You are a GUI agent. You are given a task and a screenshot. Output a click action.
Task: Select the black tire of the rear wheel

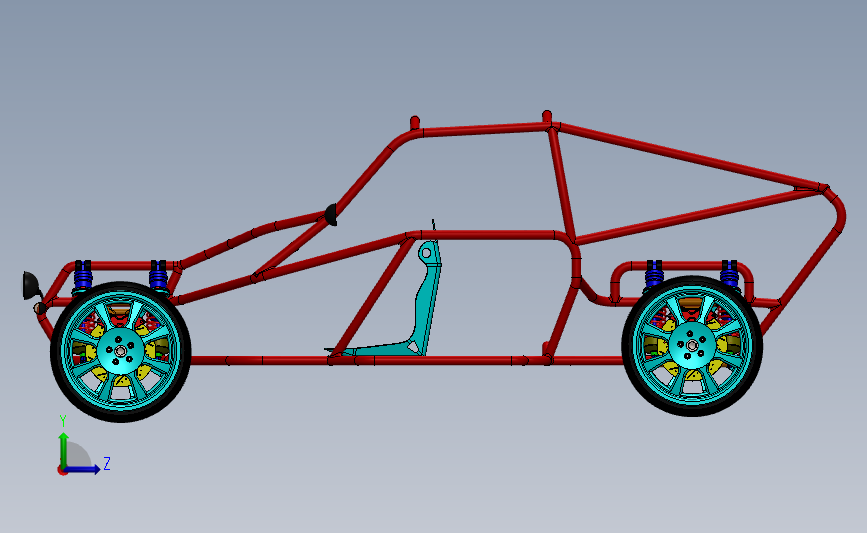692,409
